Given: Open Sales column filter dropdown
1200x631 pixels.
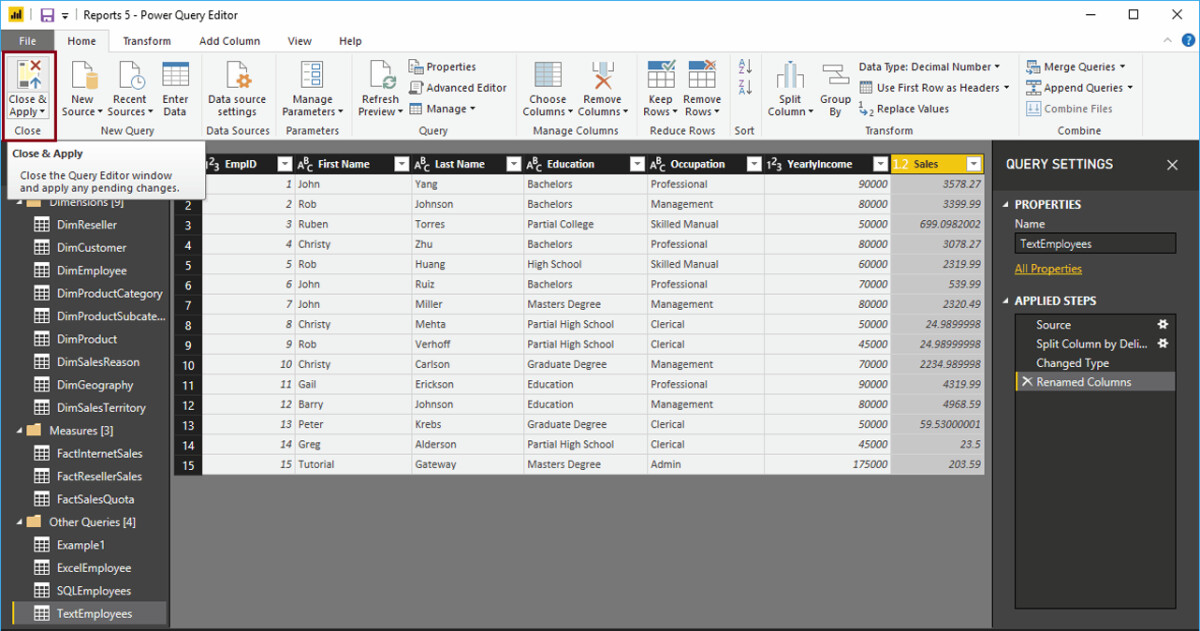Looking at the screenshot, I should tap(974, 164).
